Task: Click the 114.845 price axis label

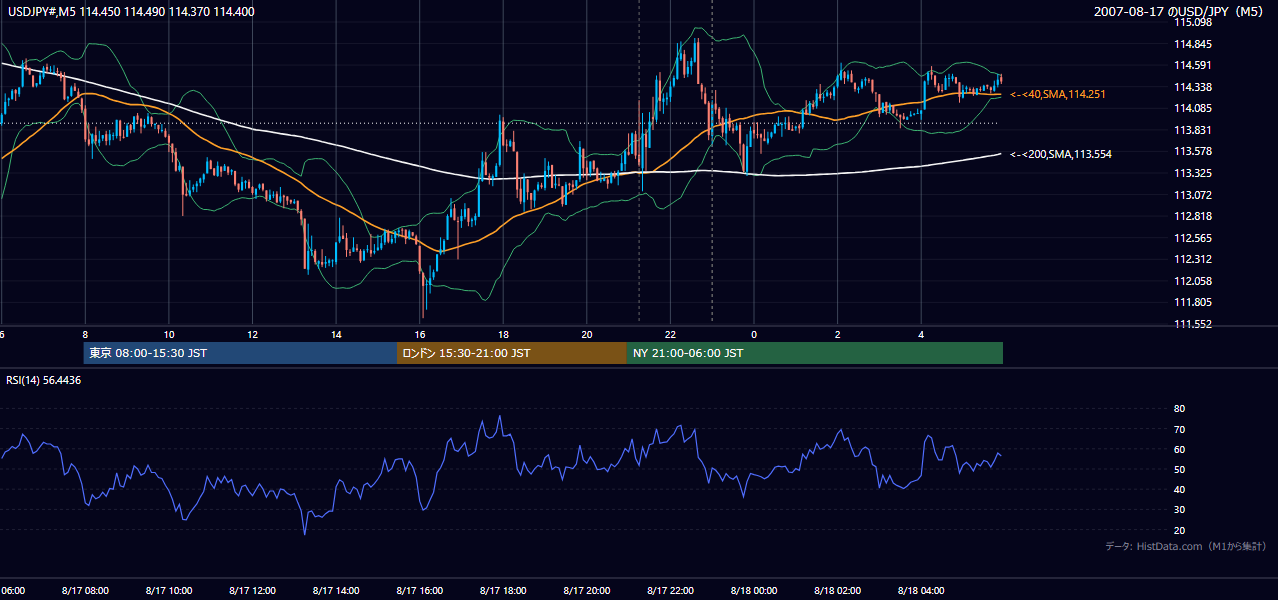Action: pos(1191,44)
